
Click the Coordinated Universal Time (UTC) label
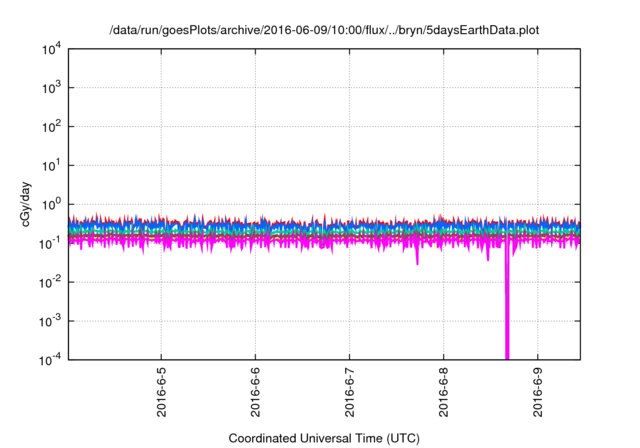click(x=324, y=438)
